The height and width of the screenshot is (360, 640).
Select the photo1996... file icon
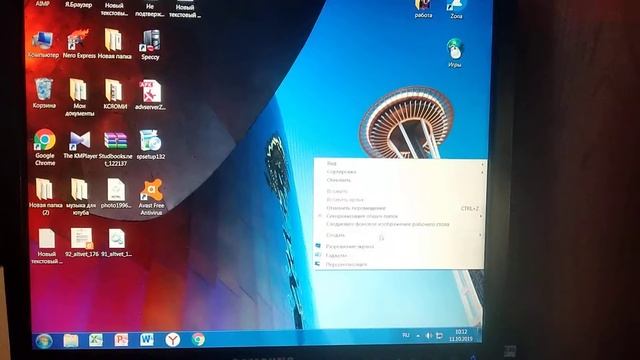coord(116,193)
